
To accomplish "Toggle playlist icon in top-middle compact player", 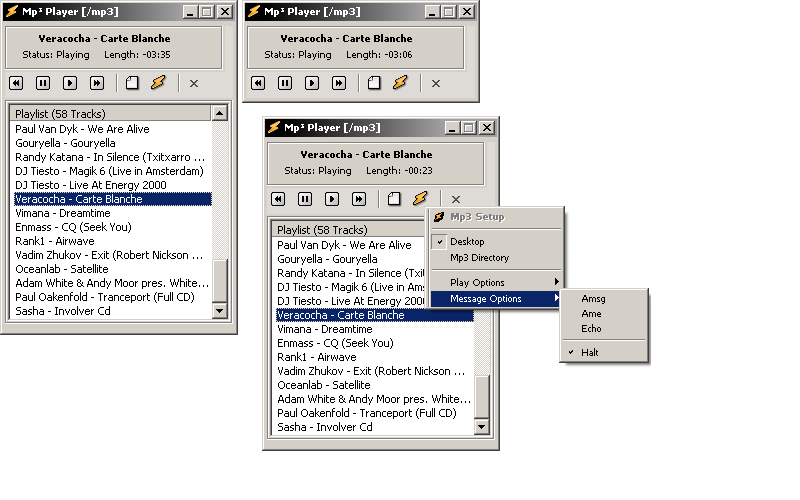I will click(x=374, y=83).
